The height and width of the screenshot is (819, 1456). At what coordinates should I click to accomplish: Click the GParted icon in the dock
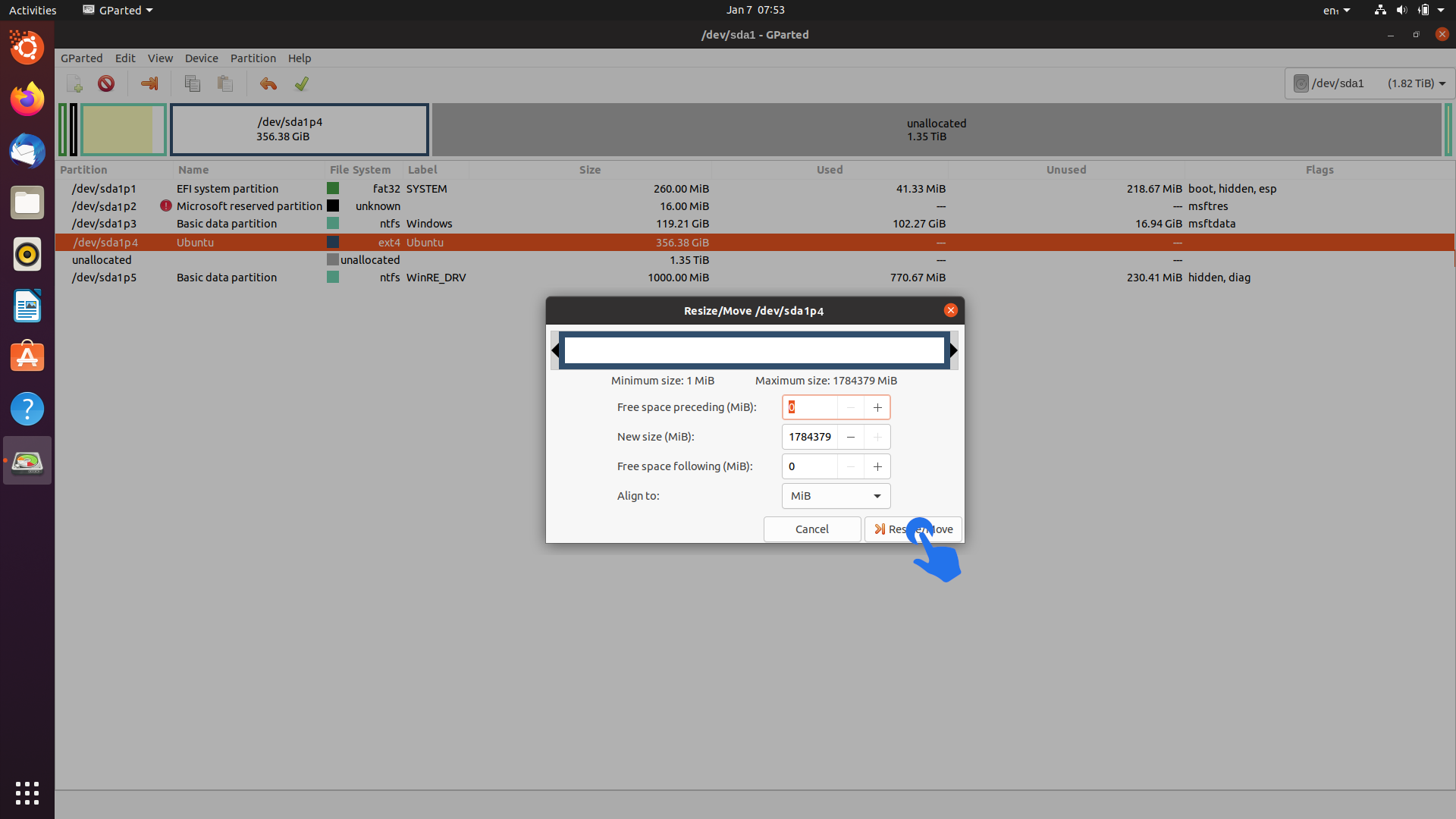click(27, 460)
